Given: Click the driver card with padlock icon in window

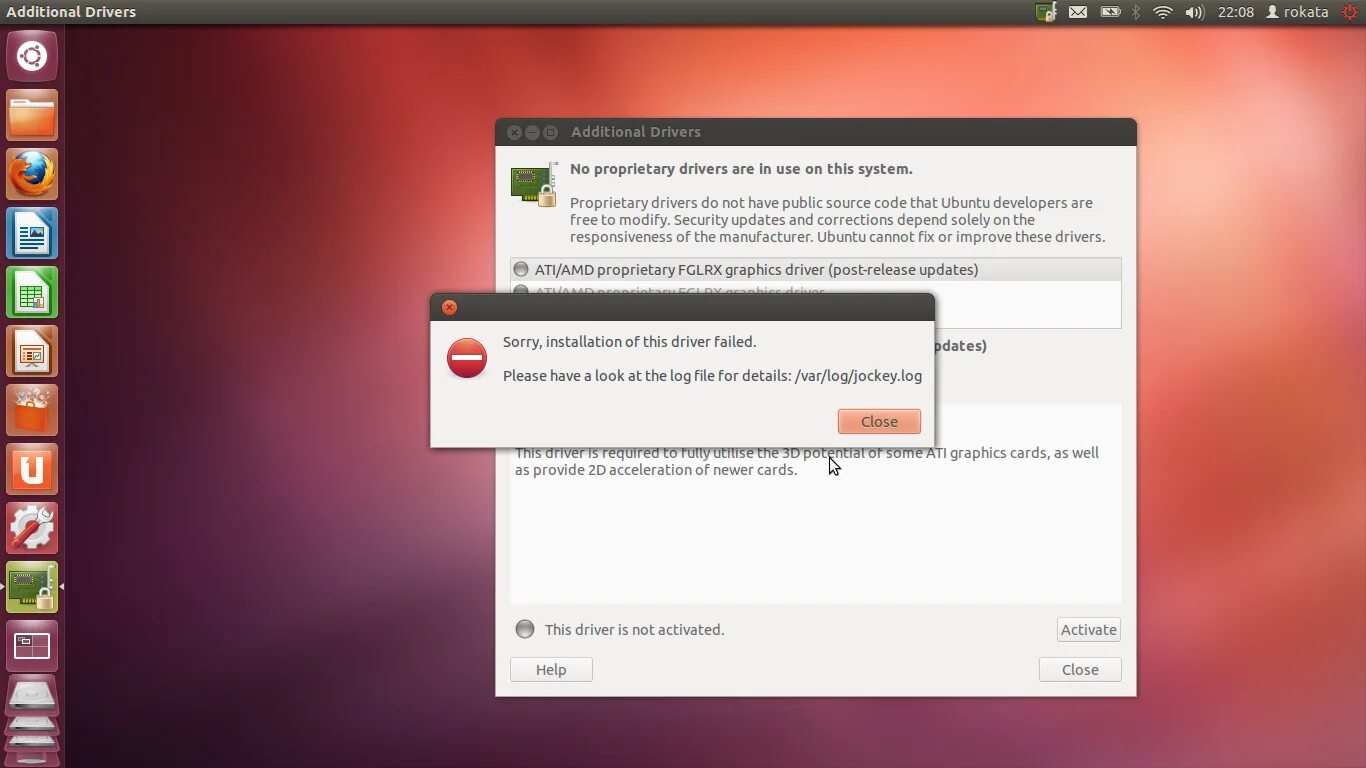Looking at the screenshot, I should (533, 185).
